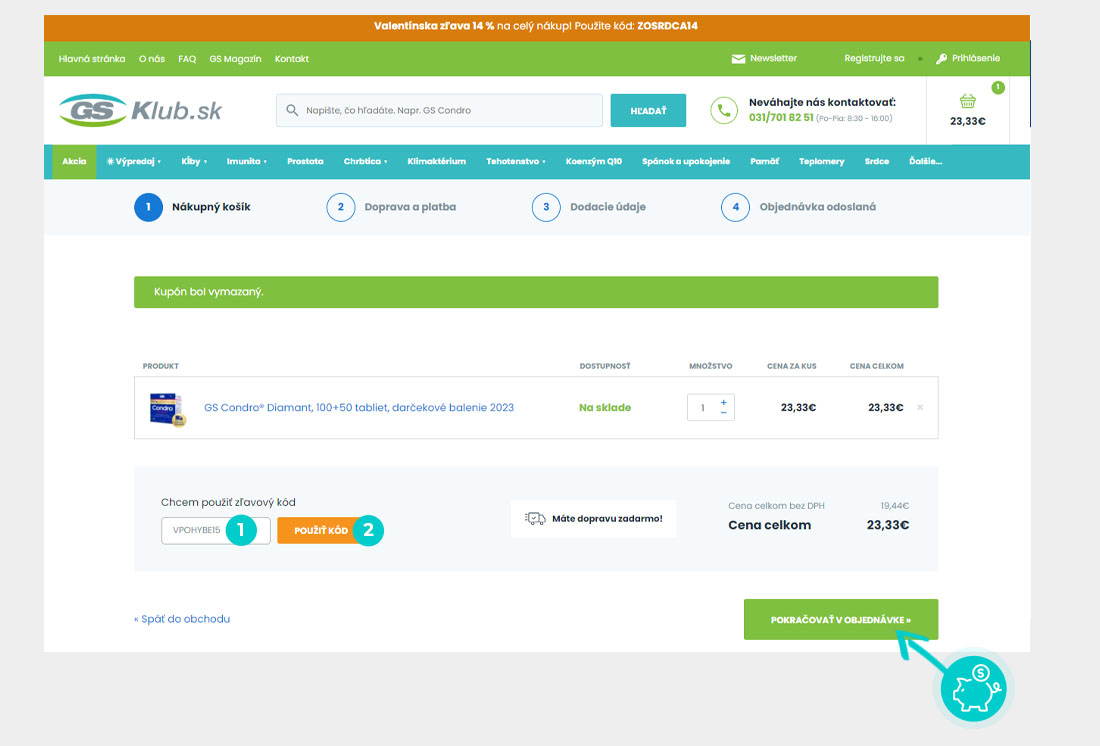Click the Newsletter link text
Screen dimensions: 1100x746
coord(773,58)
